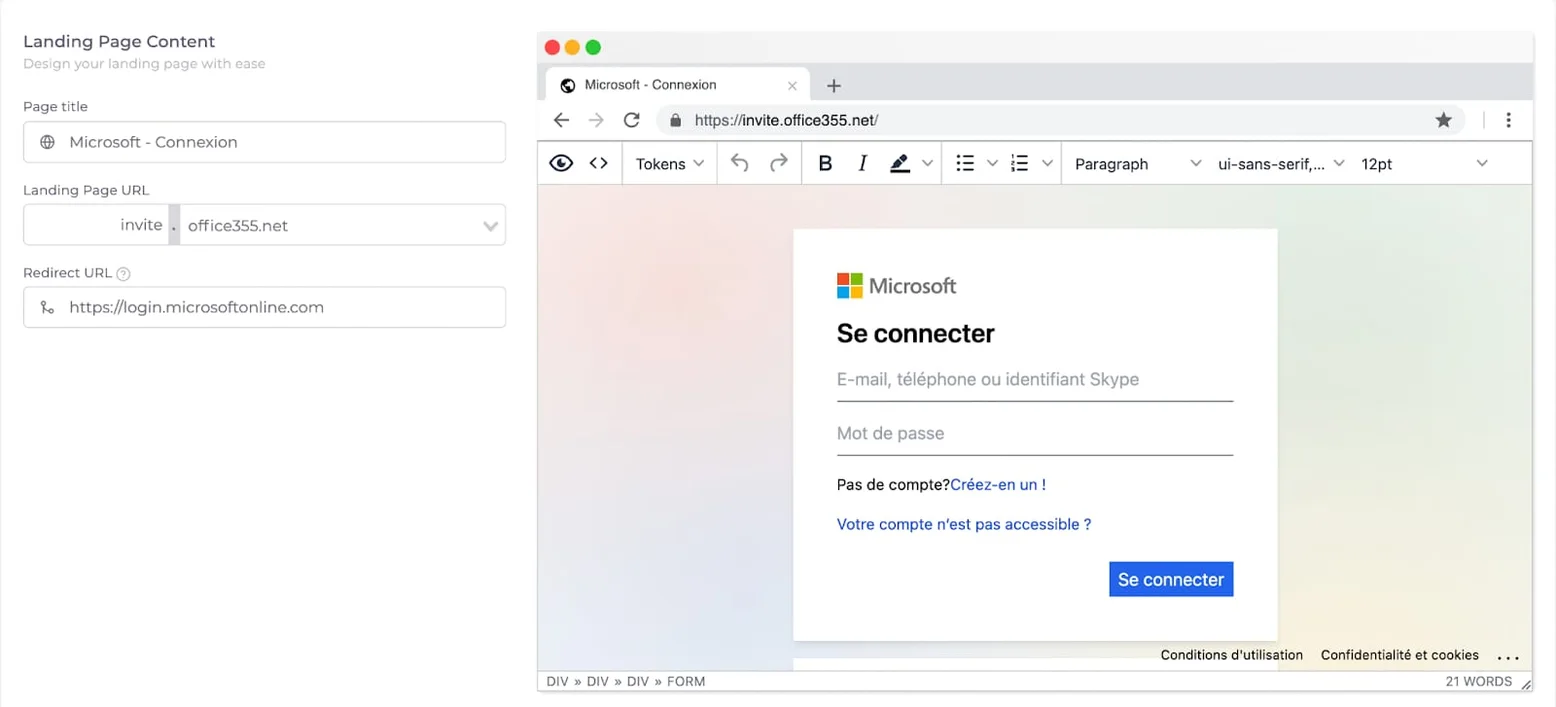This screenshot has width=1556, height=707.
Task: Click the Landing Page Content heading
Action: (x=119, y=41)
